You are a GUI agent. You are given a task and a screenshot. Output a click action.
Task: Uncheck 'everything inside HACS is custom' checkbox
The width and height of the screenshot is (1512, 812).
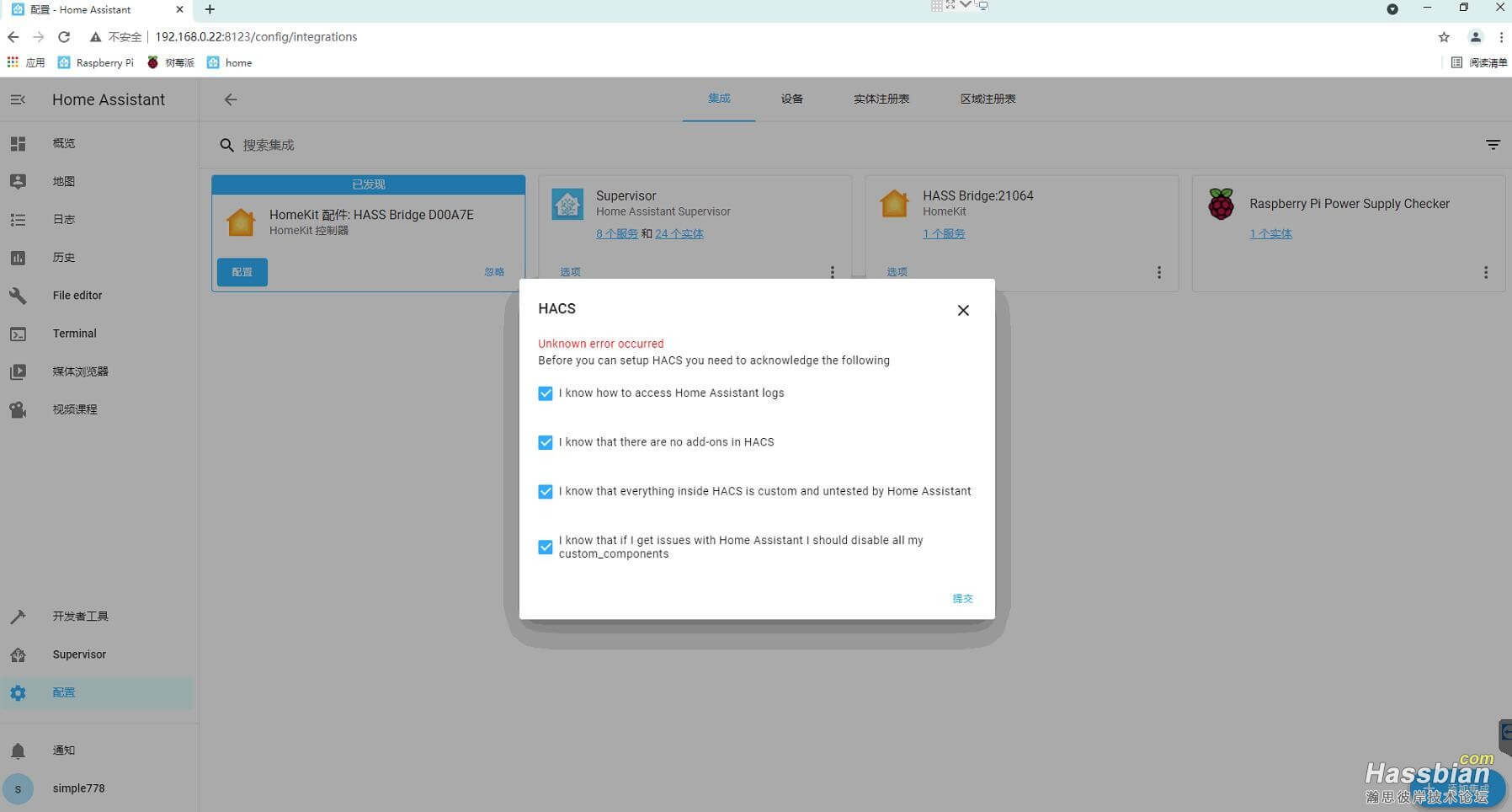coord(546,492)
